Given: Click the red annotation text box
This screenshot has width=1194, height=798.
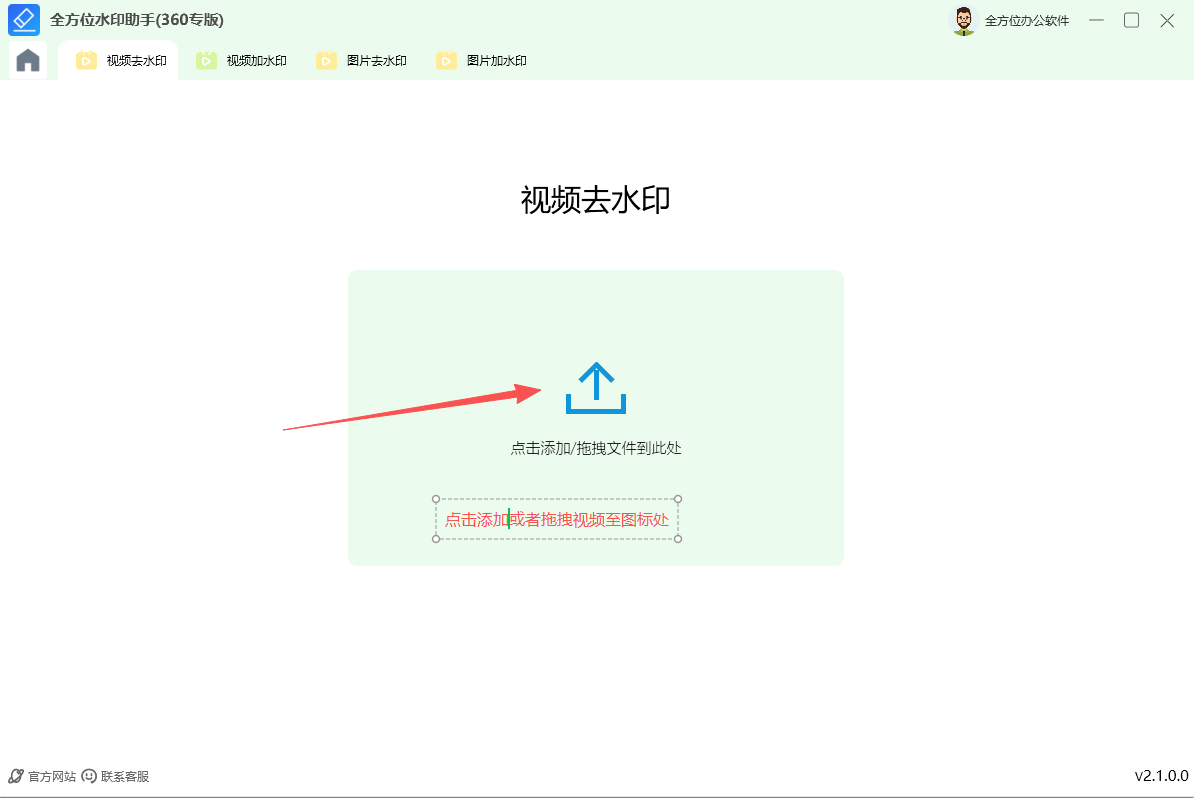Looking at the screenshot, I should 556,518.
